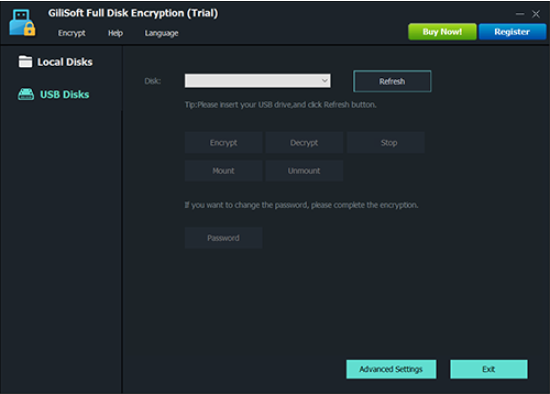Open the Language menu
This screenshot has height=394, width=550.
point(161,33)
